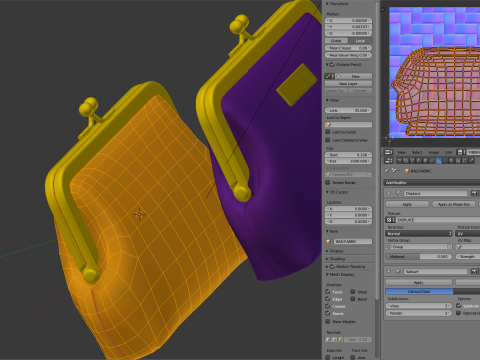Viewport: 480px width, 360px height.
Task: Click the UV editor type selector icon
Action: [x=388, y=152]
